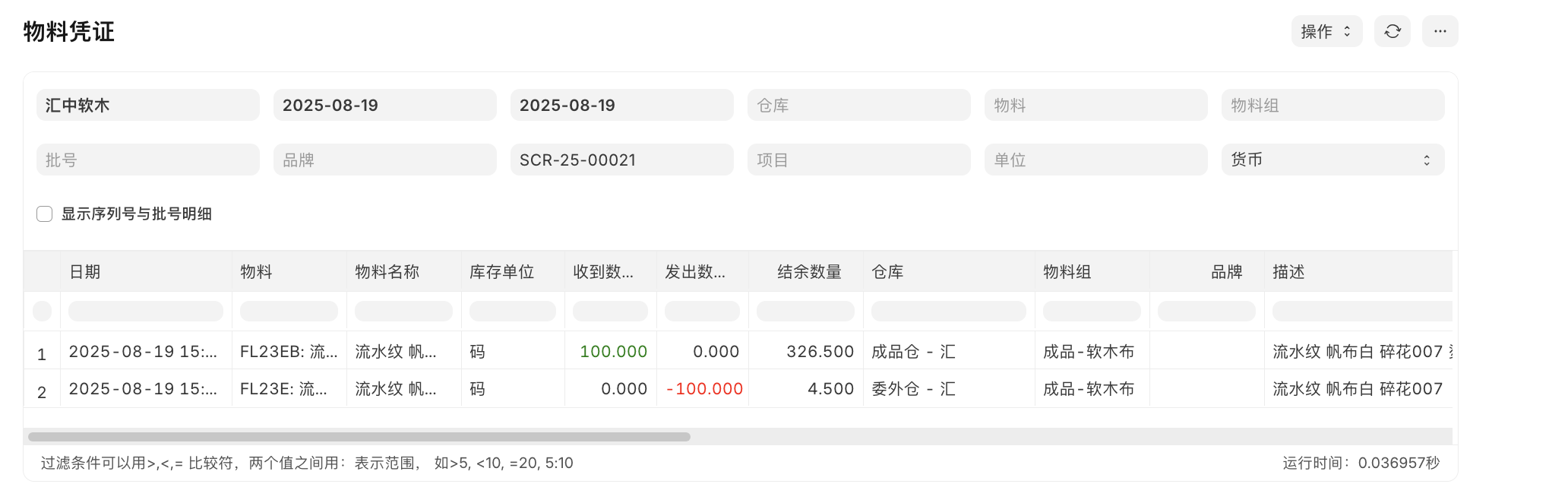Viewport: 1568px width, 503px height.
Task: Click the 结余数量 column header
Action: click(x=808, y=272)
